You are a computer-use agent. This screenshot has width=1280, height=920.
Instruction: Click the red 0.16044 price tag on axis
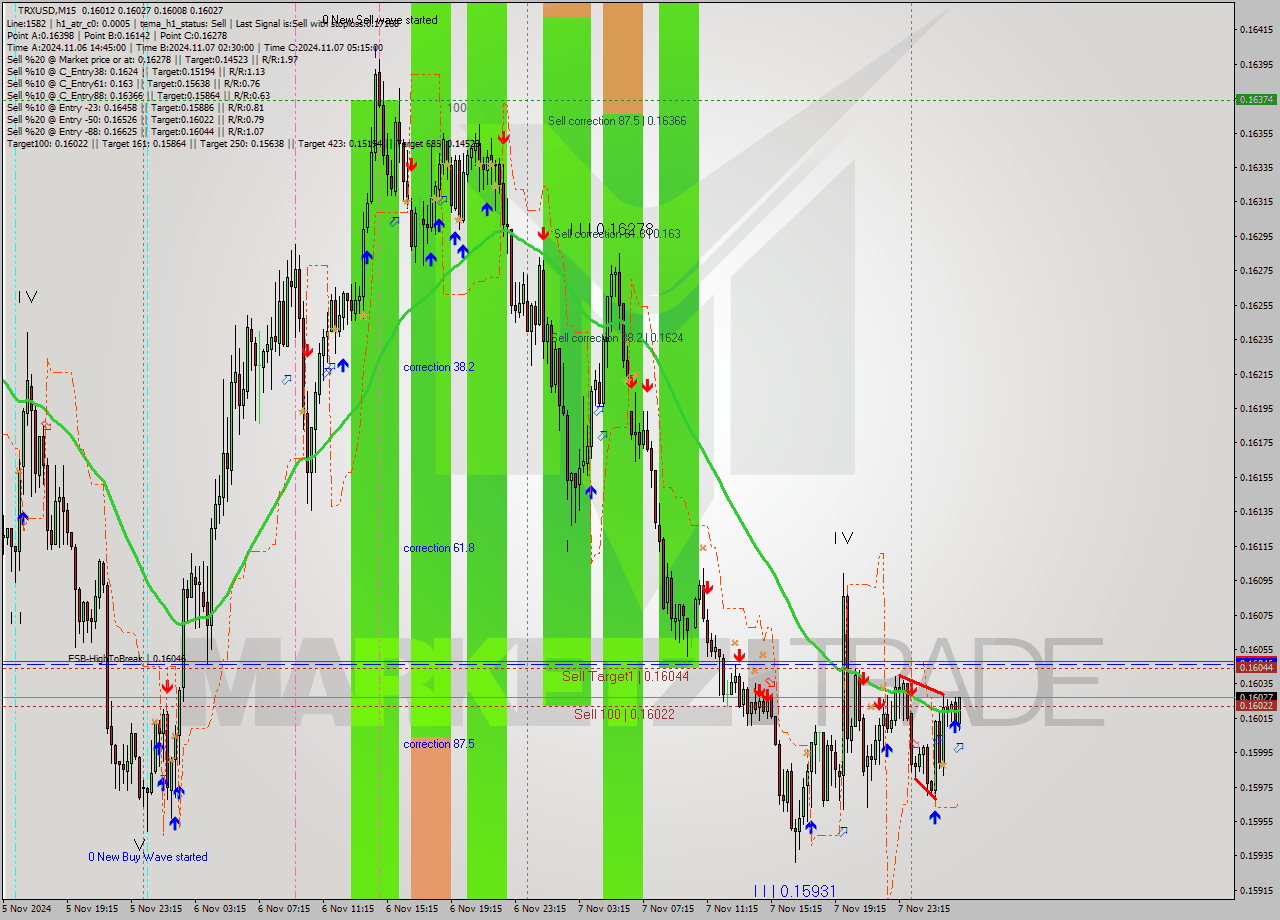(x=1256, y=666)
